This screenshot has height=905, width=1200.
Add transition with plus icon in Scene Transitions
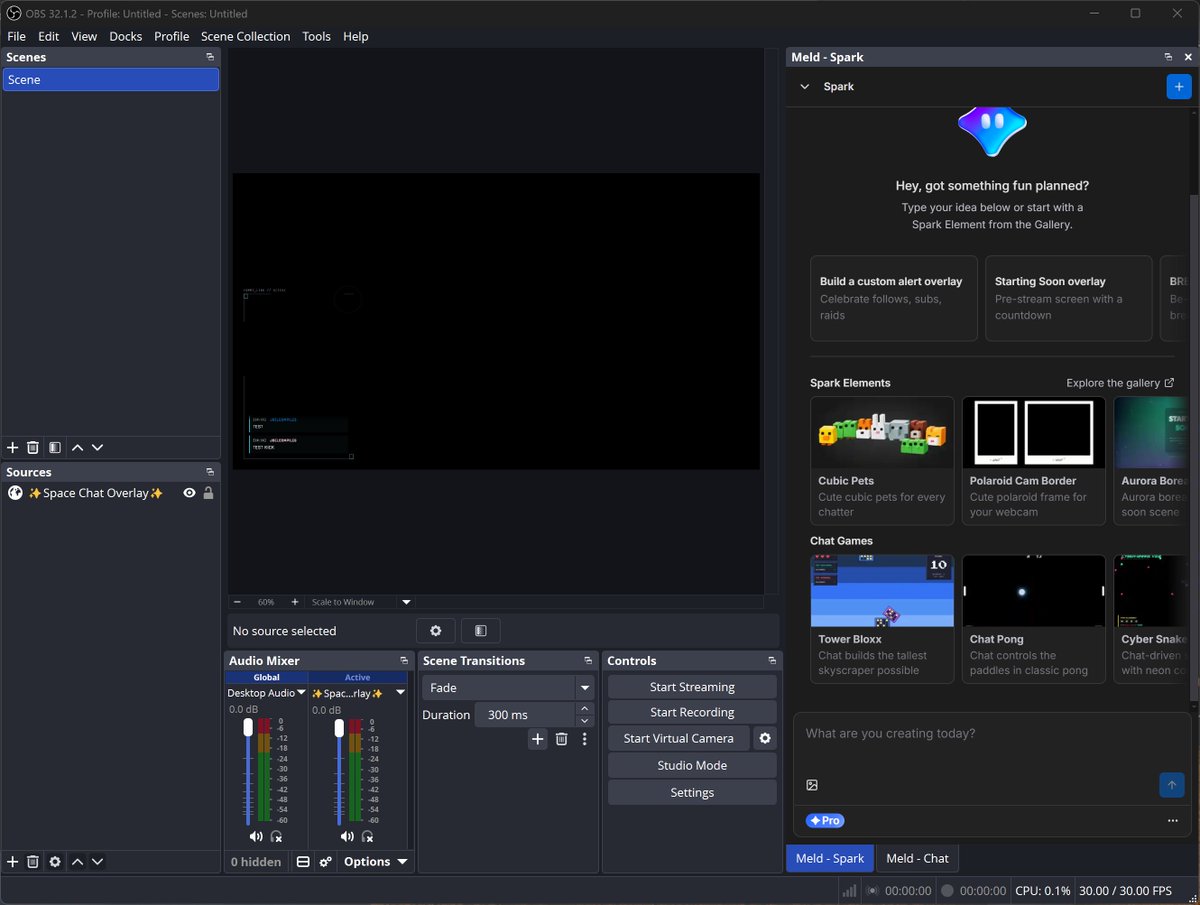point(537,739)
